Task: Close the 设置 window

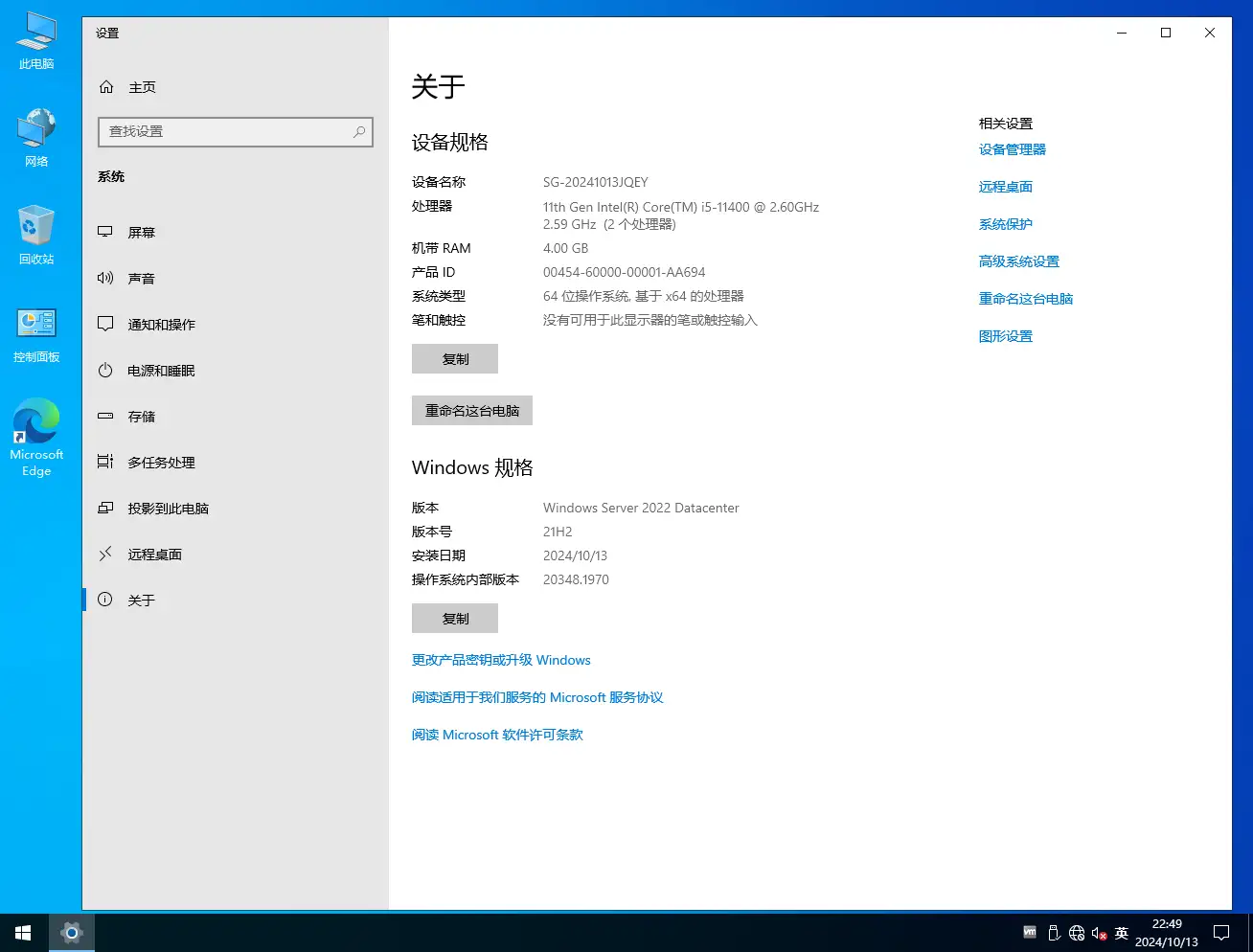Action: point(1210,33)
